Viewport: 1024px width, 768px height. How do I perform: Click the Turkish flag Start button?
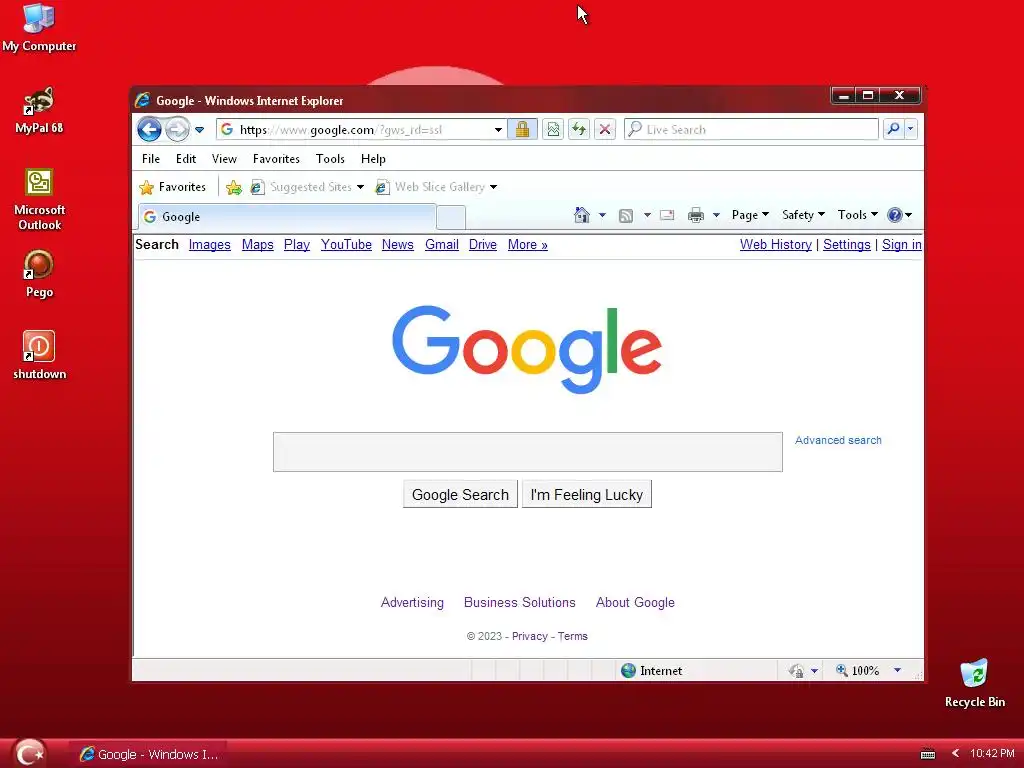pos(29,754)
